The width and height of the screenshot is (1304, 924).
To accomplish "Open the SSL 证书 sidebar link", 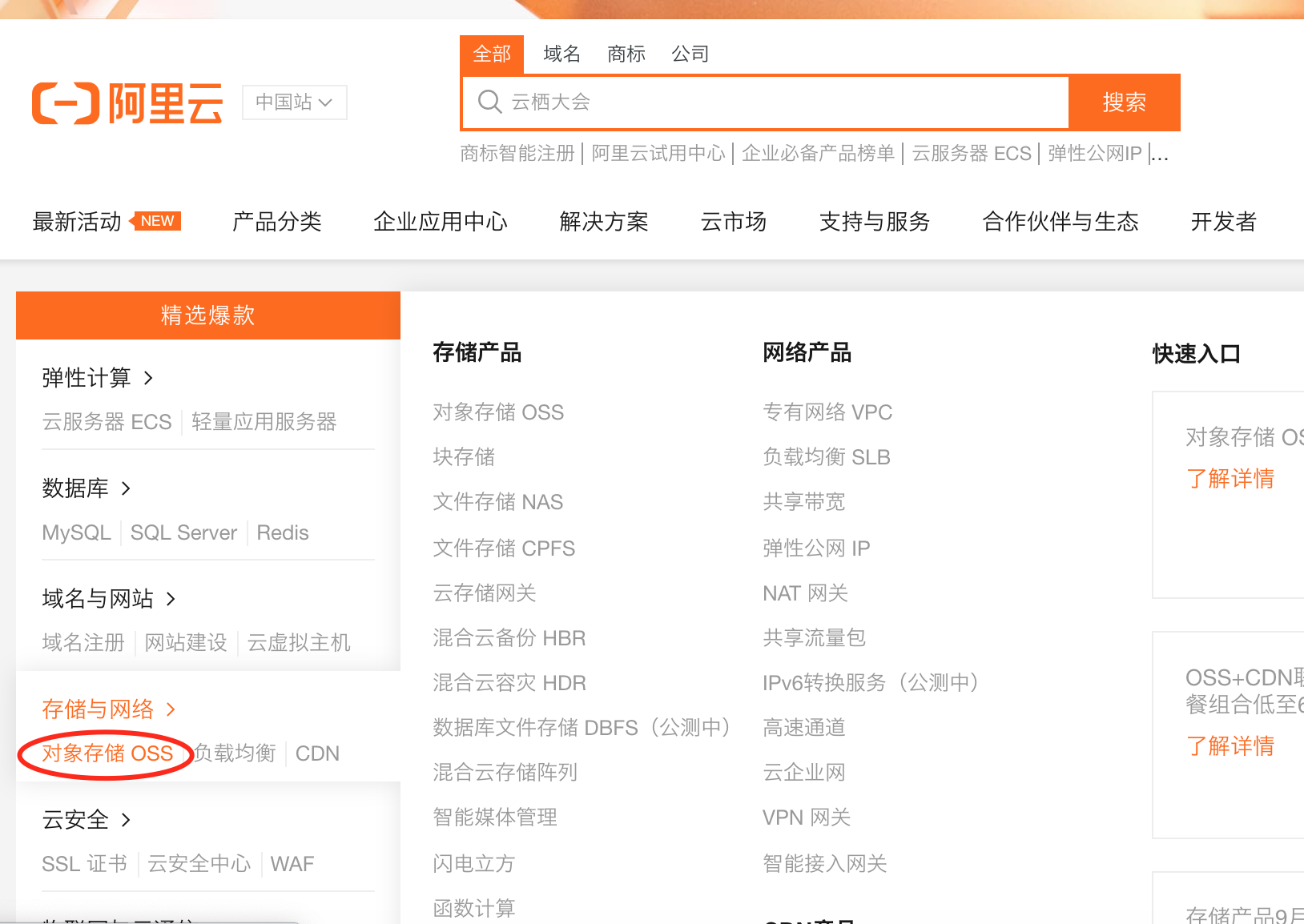I will click(x=84, y=864).
